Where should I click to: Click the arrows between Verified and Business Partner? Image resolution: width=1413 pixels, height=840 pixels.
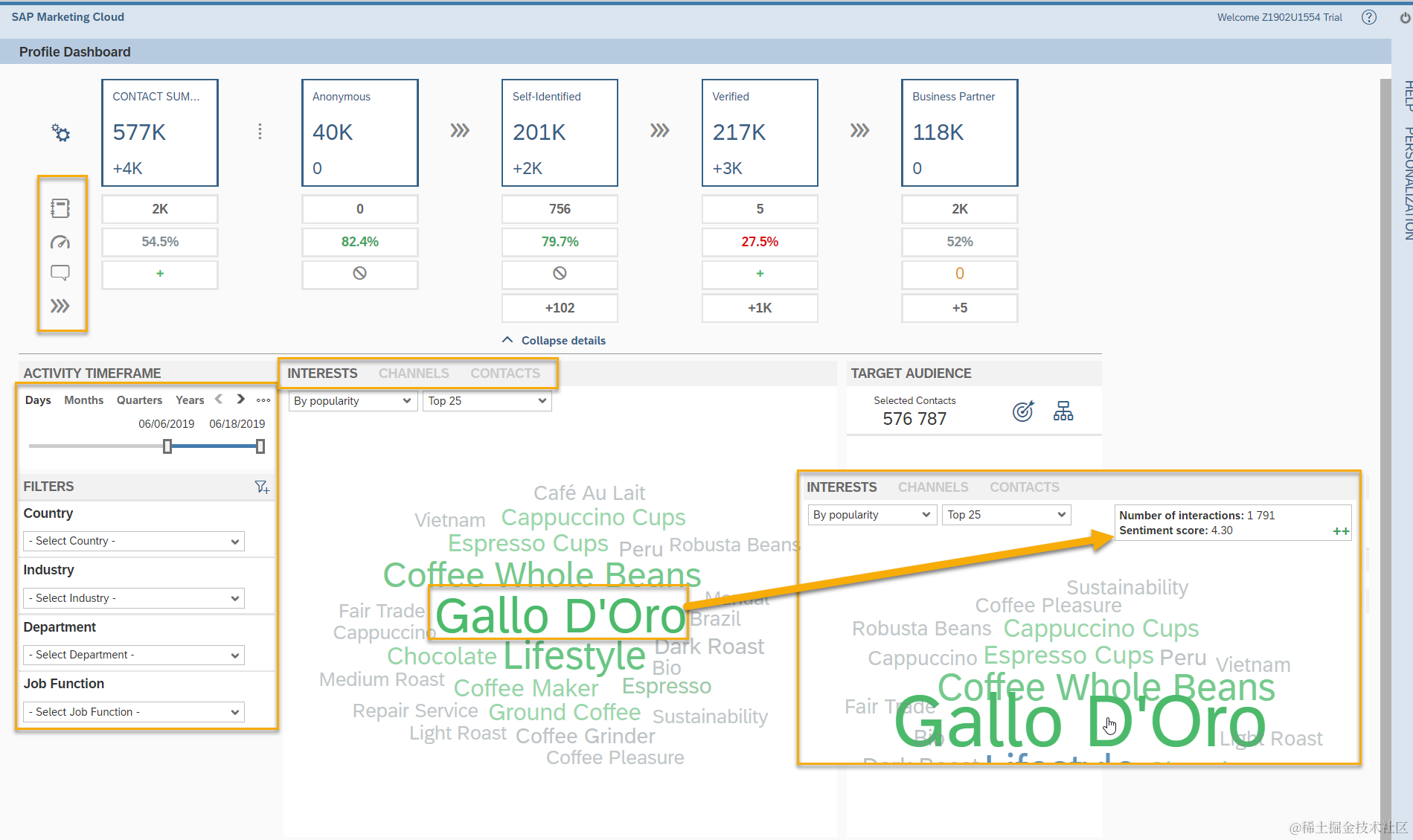coord(859,131)
